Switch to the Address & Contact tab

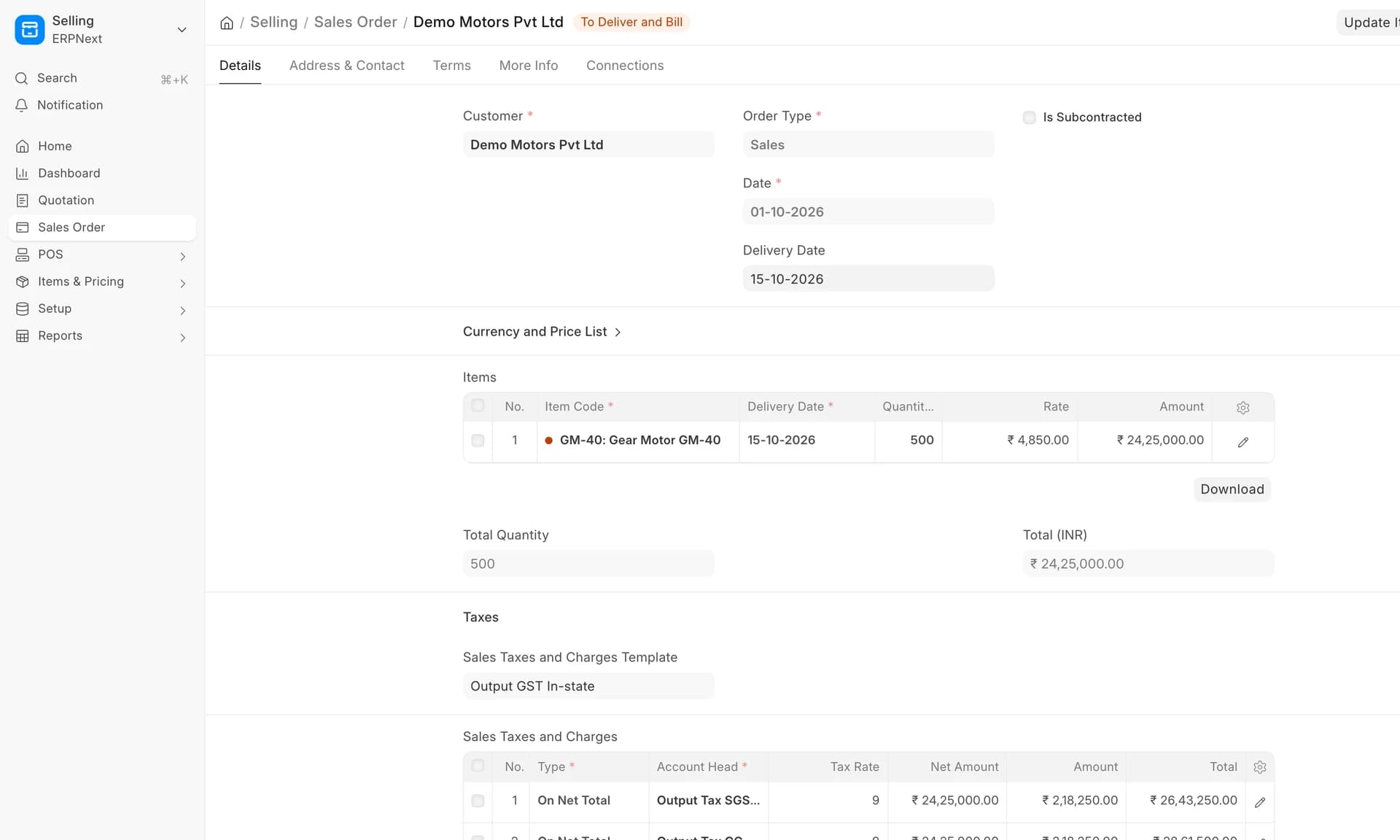point(346,66)
